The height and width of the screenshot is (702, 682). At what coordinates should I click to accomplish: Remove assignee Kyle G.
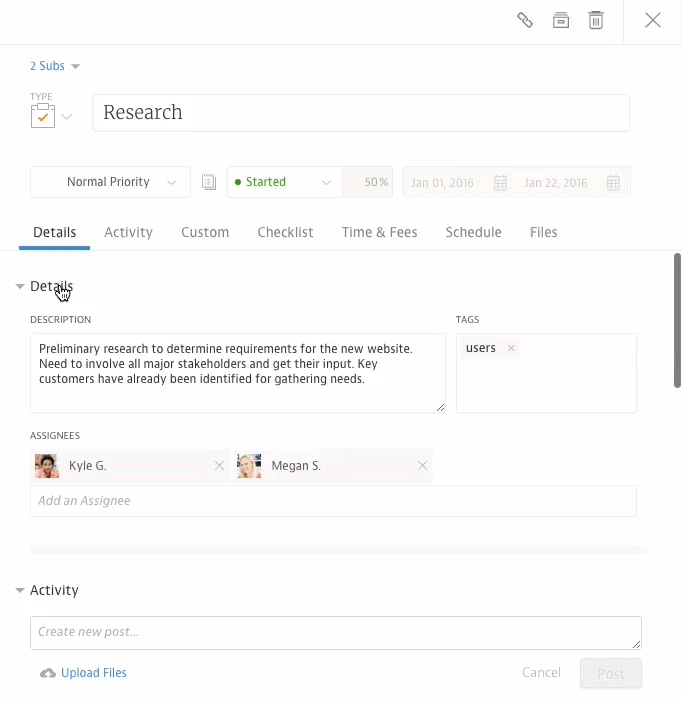pos(219,466)
